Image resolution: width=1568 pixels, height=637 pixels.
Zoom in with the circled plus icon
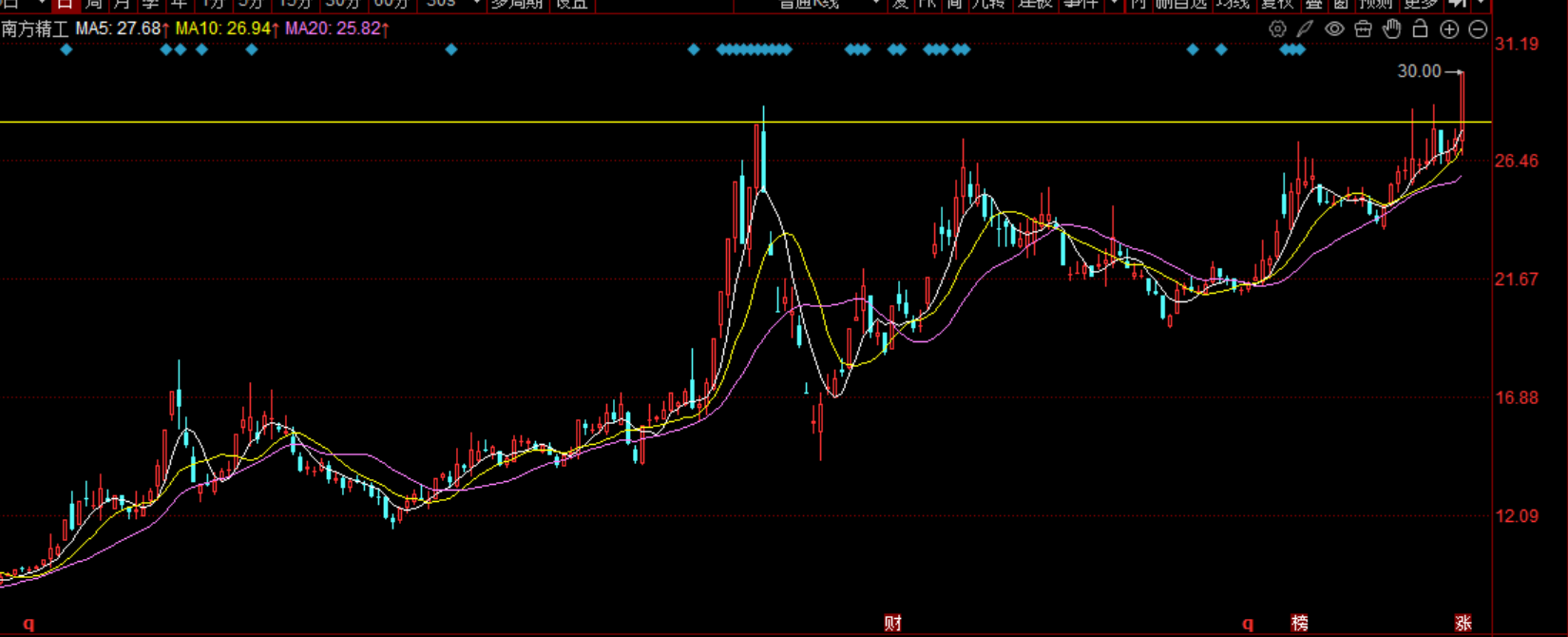[1449, 29]
